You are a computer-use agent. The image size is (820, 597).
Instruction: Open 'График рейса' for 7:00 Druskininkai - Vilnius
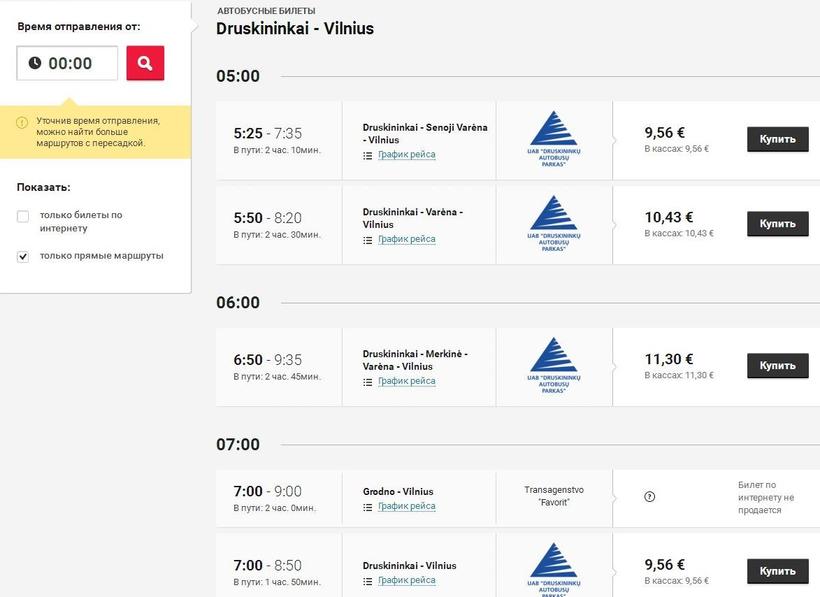(406, 580)
